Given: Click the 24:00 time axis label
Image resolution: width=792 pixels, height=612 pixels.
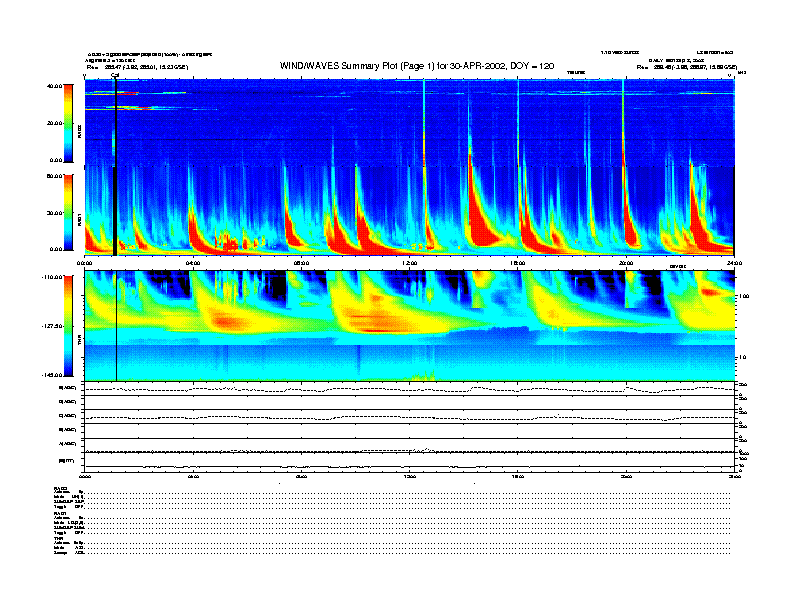Looking at the screenshot, I should [x=734, y=262].
